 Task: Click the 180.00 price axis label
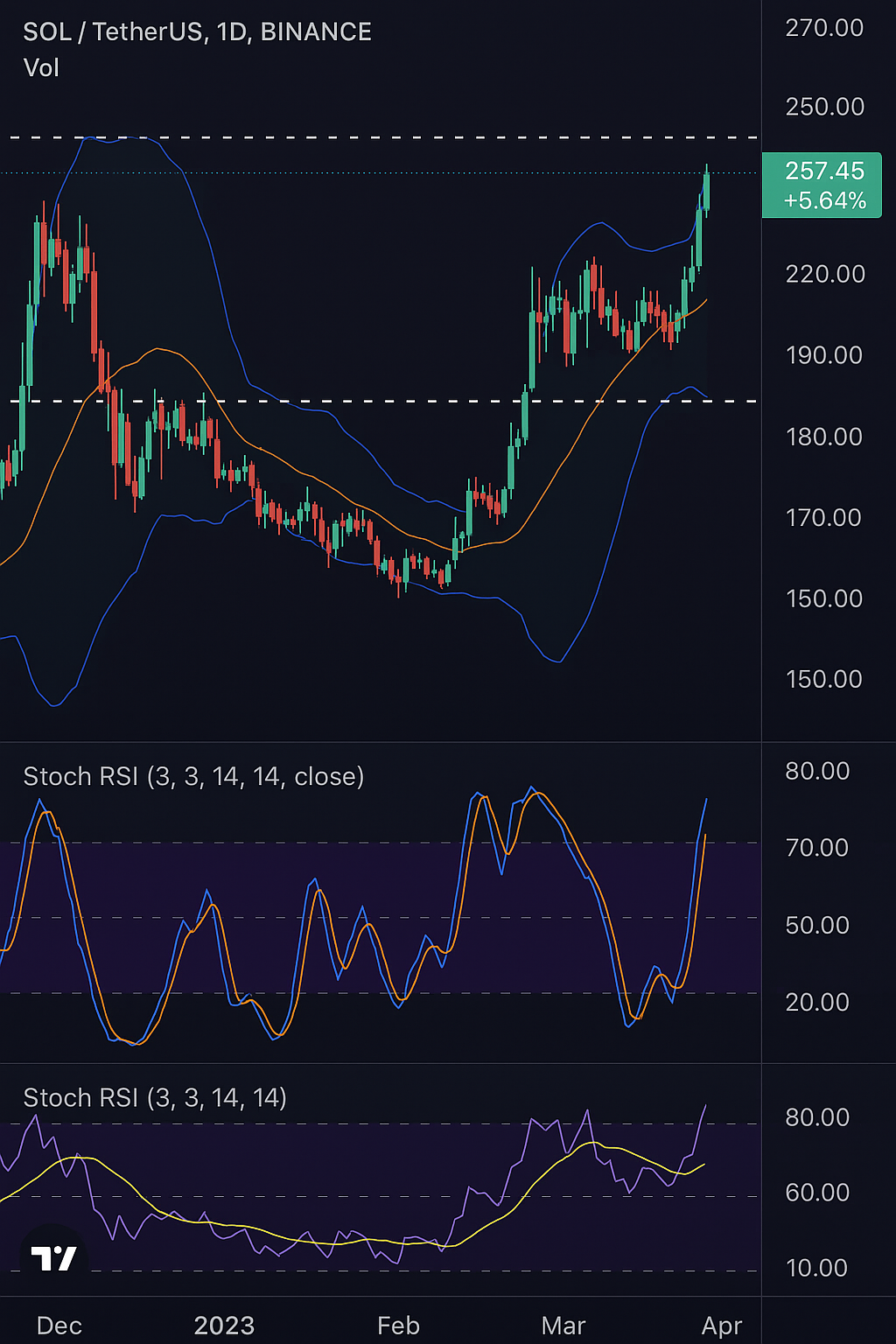[824, 437]
